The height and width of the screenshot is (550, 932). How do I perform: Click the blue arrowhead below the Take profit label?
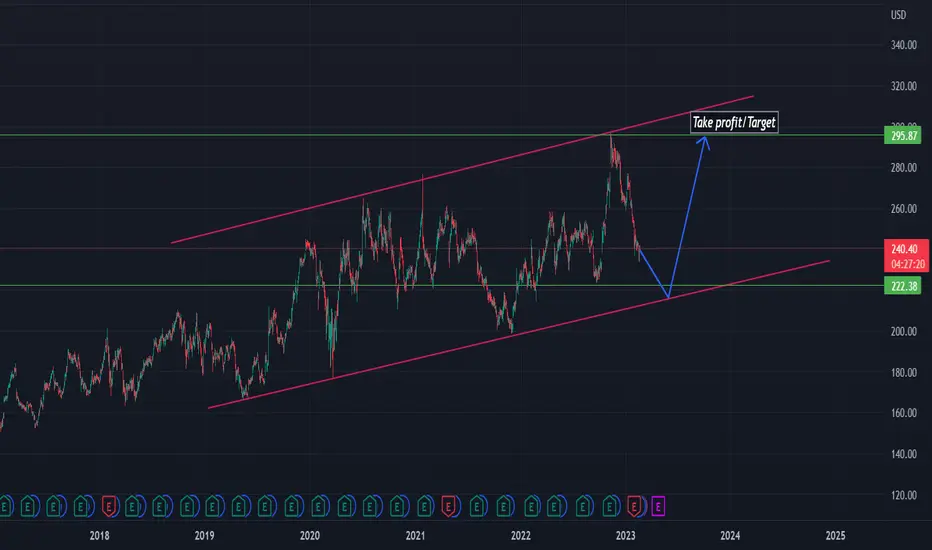tap(704, 141)
